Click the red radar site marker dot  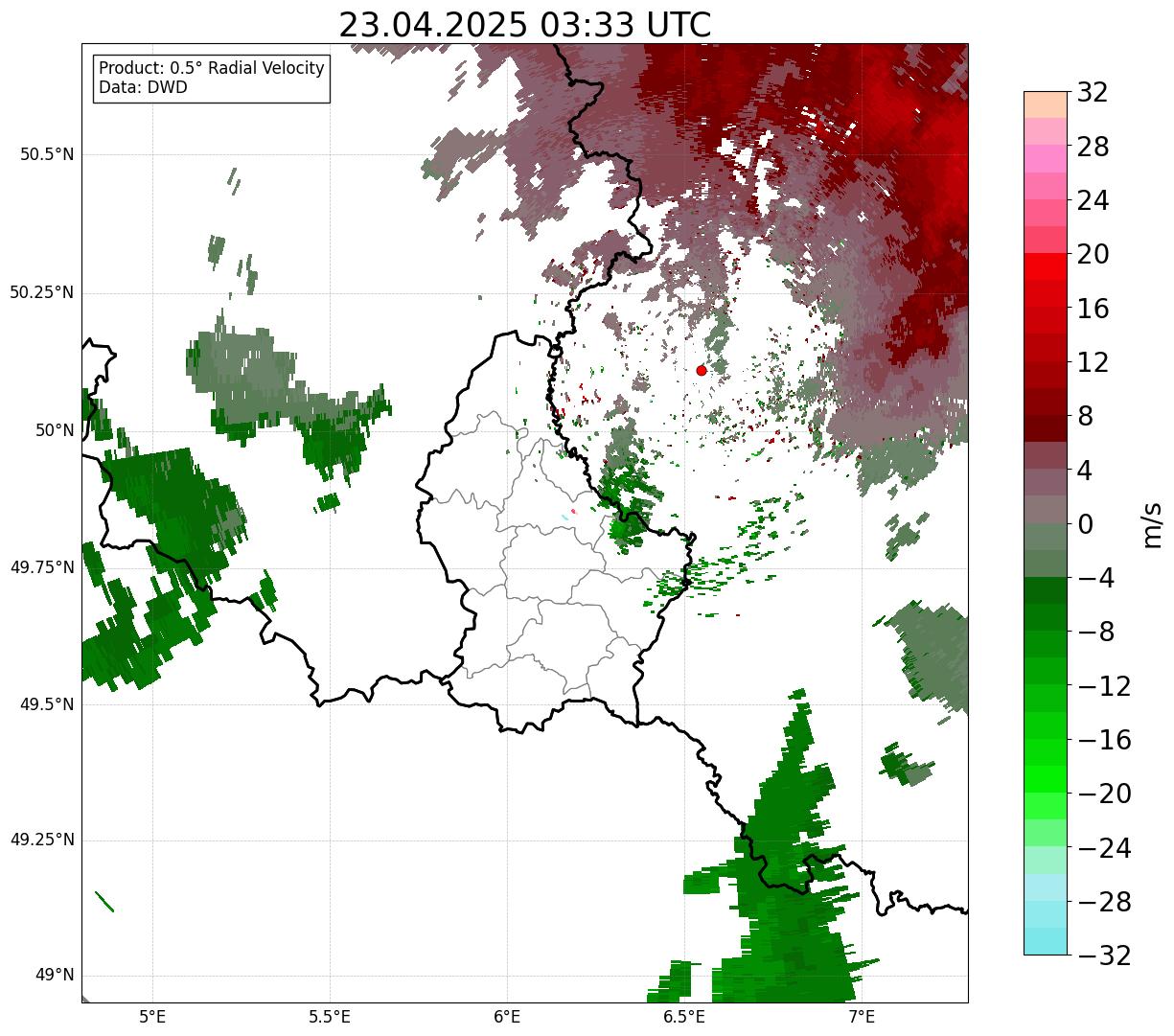point(702,370)
